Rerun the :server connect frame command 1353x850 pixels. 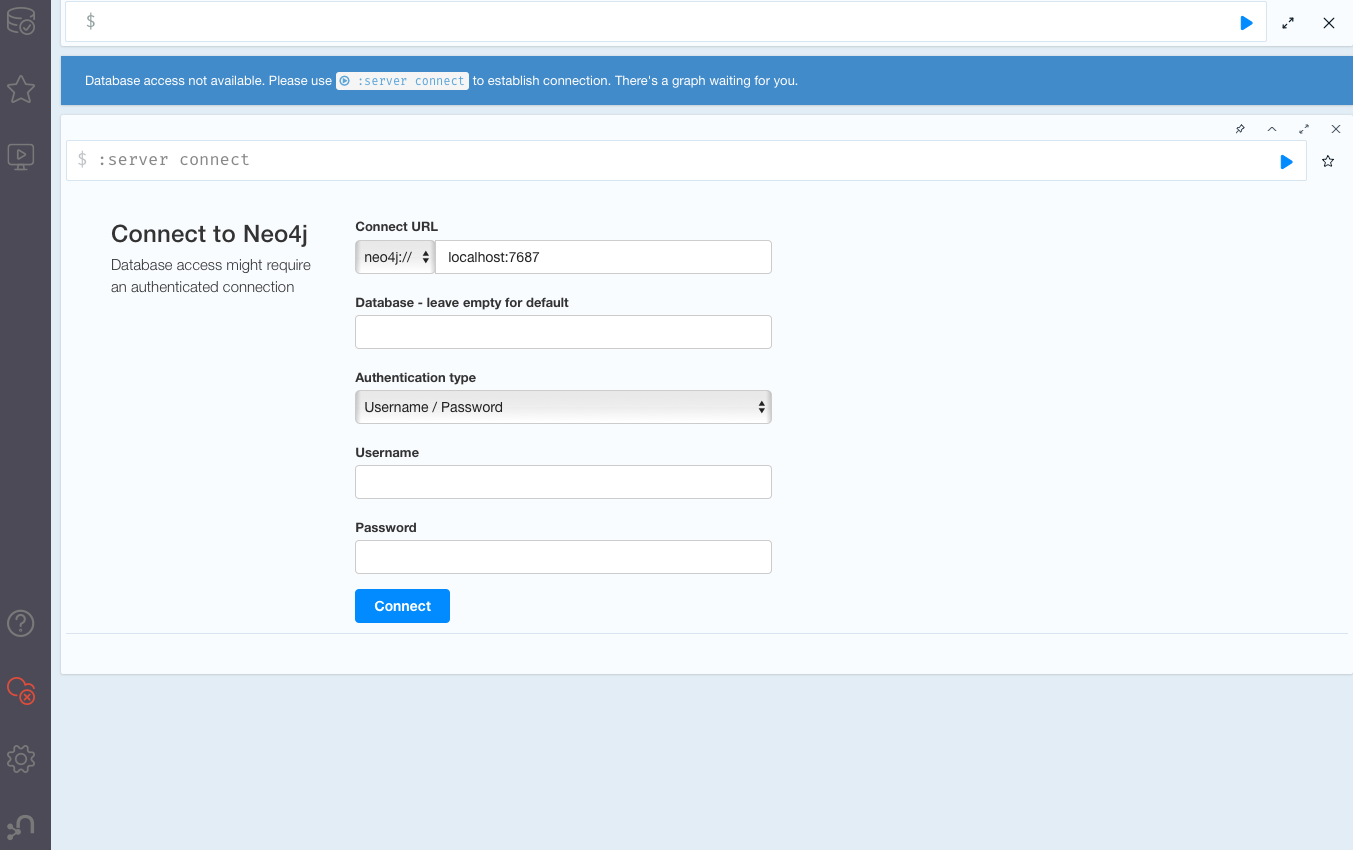click(1287, 161)
